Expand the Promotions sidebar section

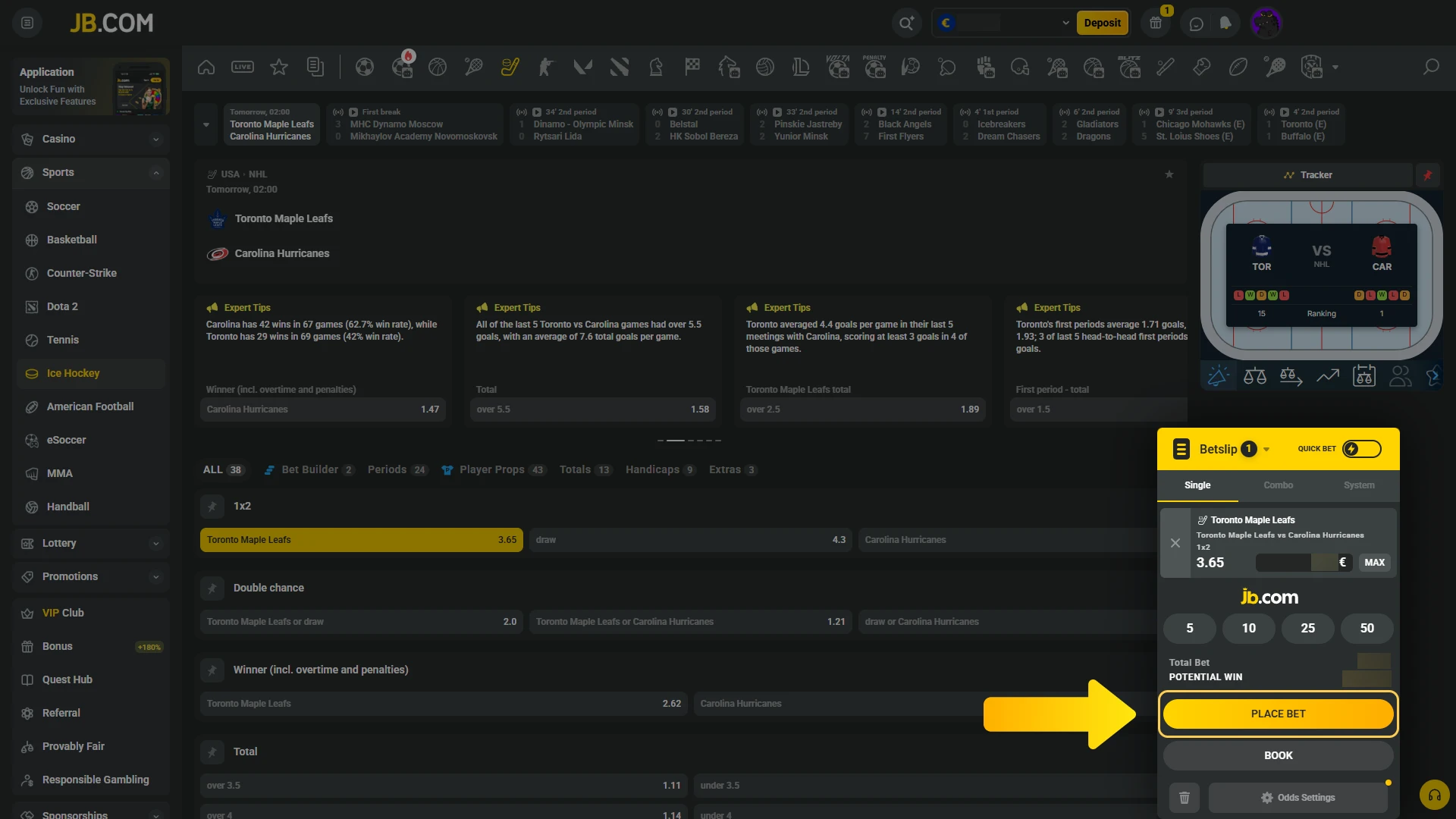click(x=156, y=576)
